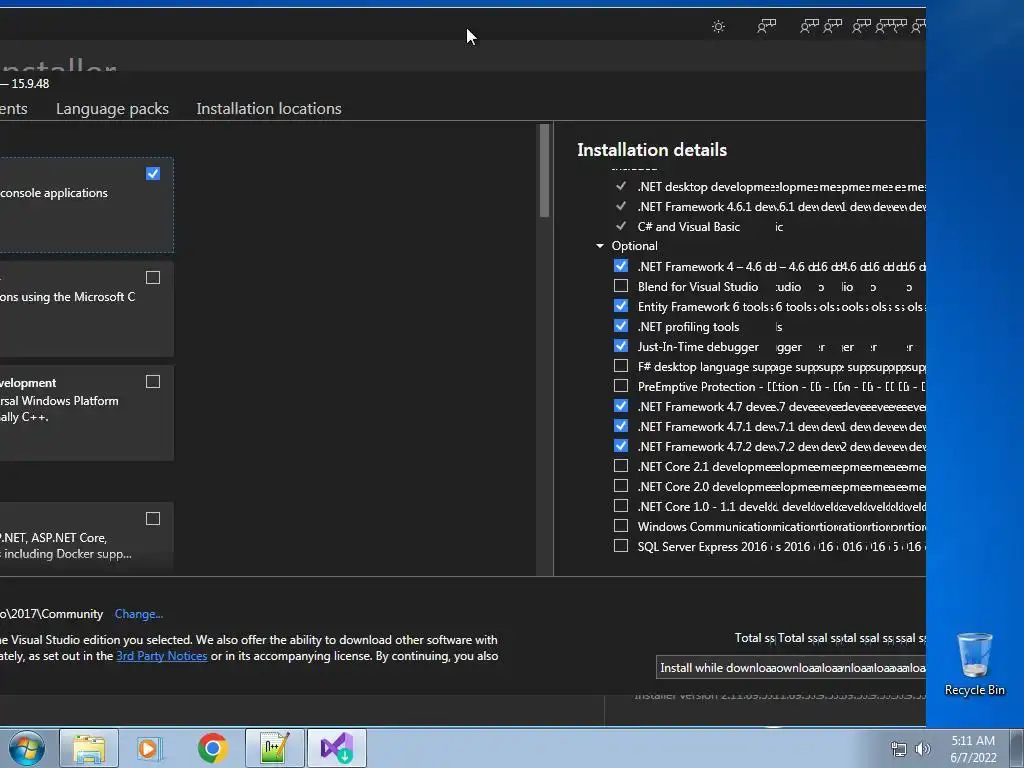
Task: Open Notepad++ from the taskbar
Action: [274, 748]
